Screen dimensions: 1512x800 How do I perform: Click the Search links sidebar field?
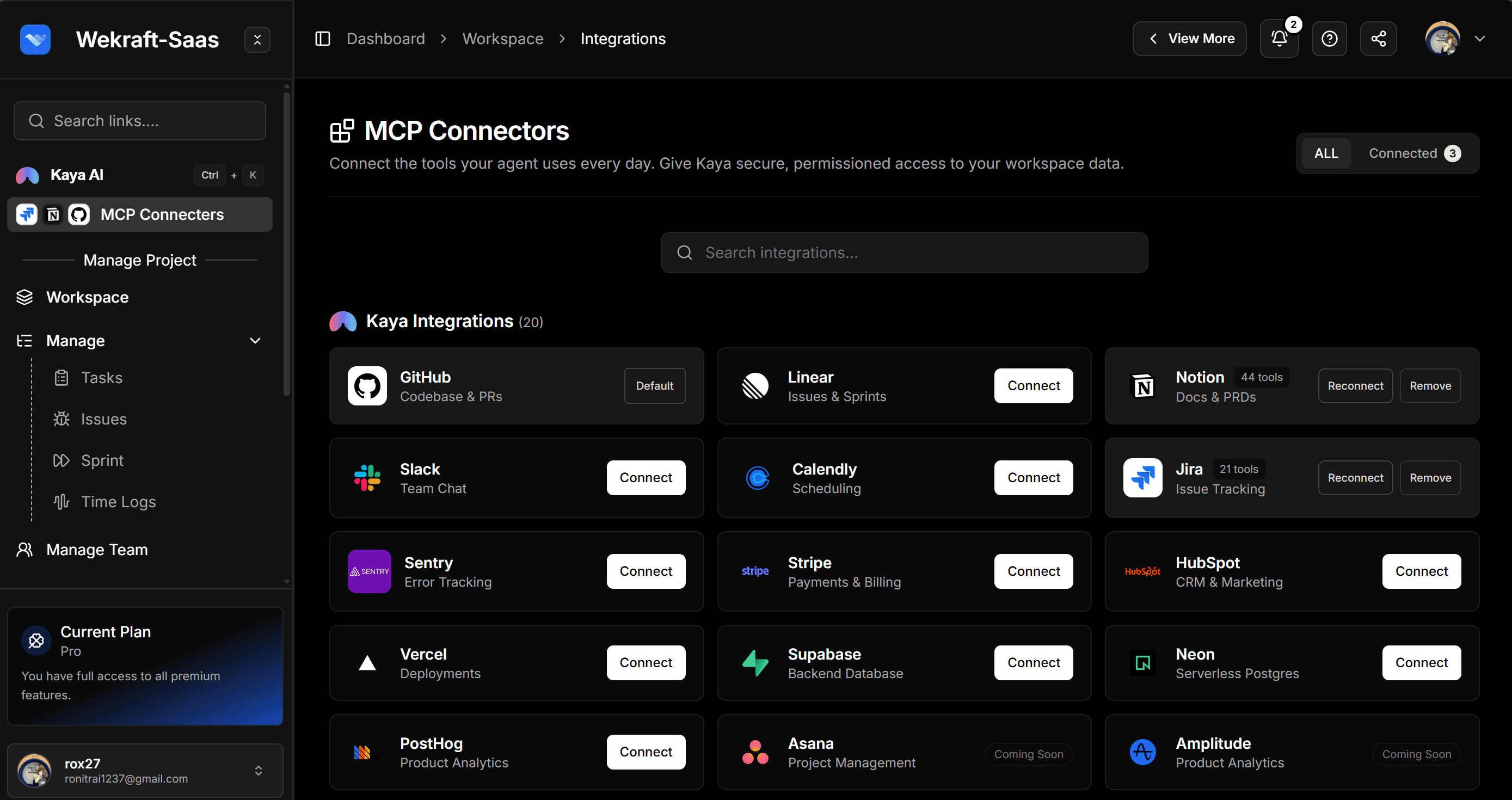(x=140, y=121)
